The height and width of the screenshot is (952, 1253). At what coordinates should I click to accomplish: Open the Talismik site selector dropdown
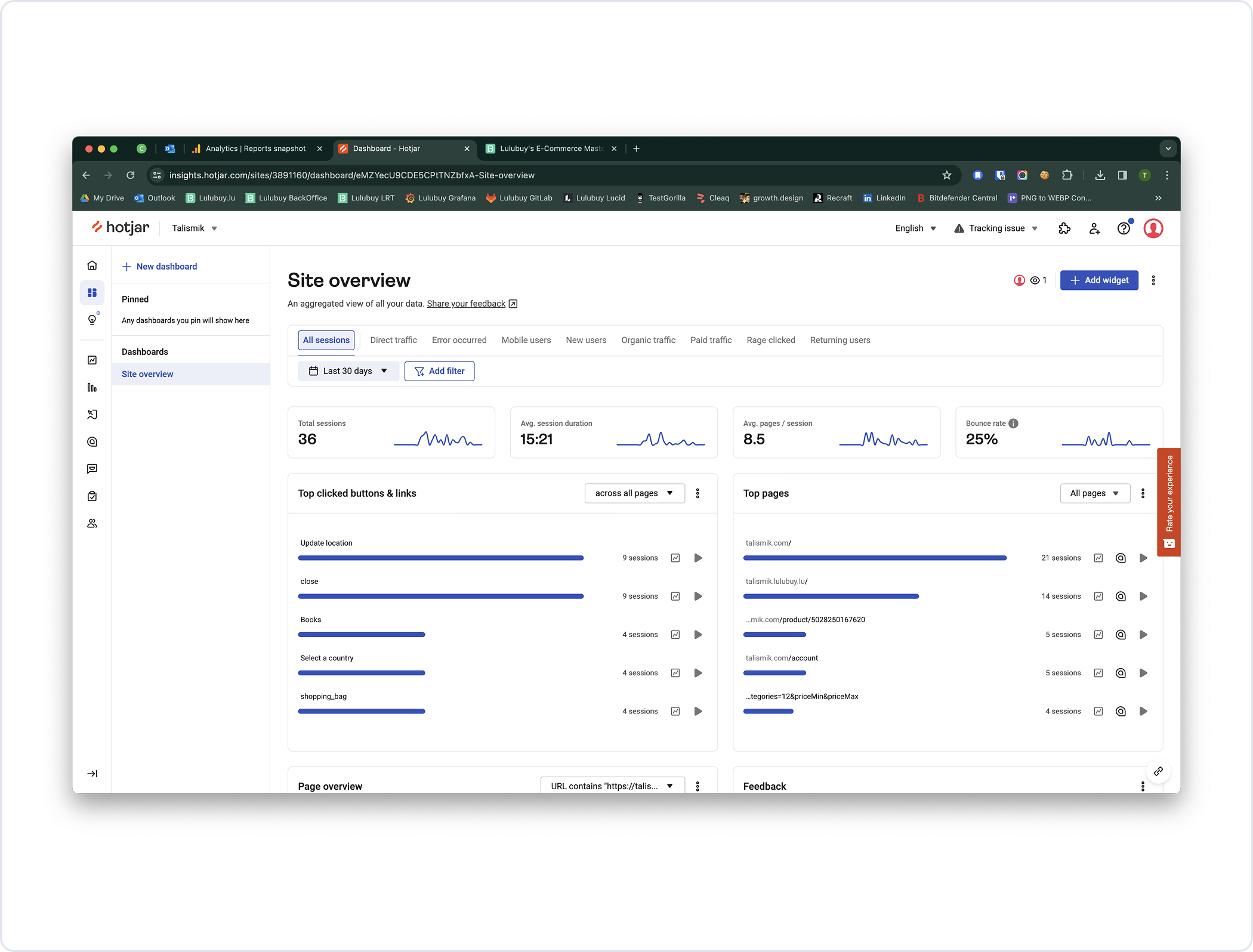pos(195,228)
